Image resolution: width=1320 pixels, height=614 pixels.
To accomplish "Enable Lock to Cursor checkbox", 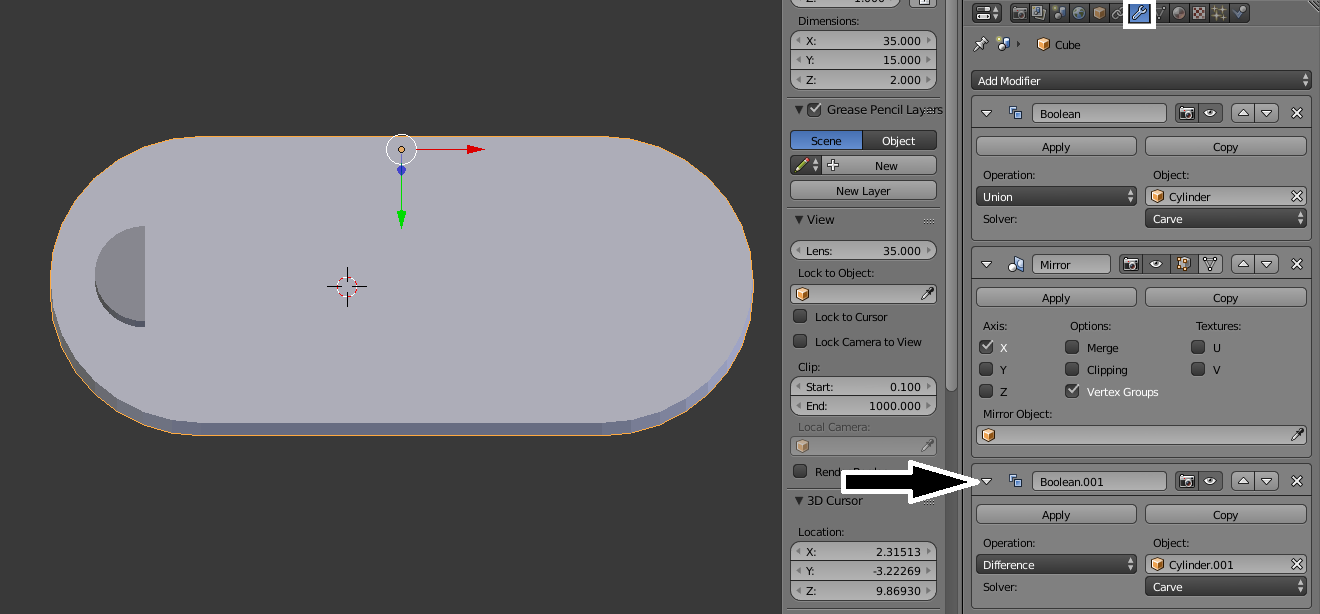I will 800,316.
